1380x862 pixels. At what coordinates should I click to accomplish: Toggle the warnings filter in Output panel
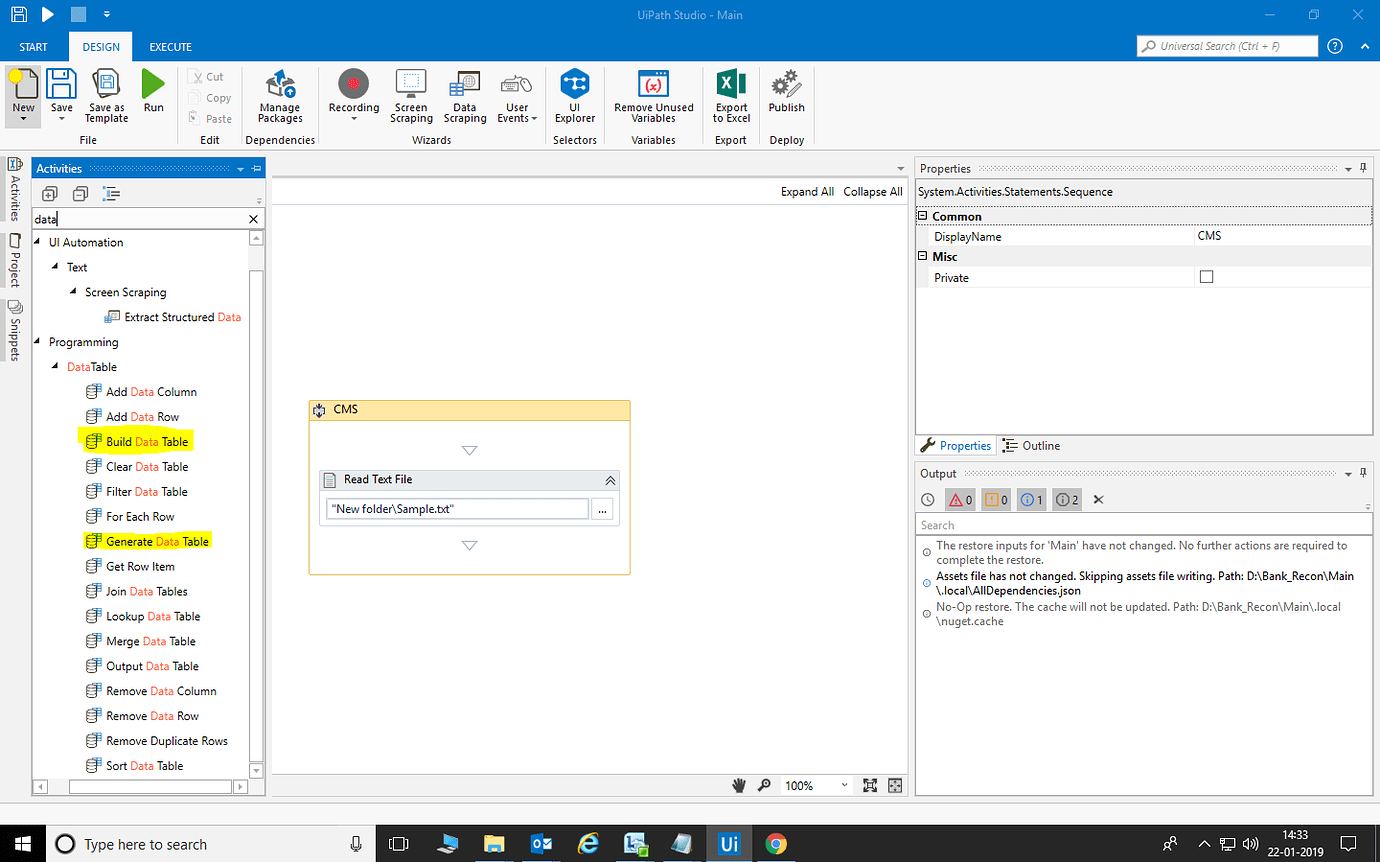pos(996,500)
